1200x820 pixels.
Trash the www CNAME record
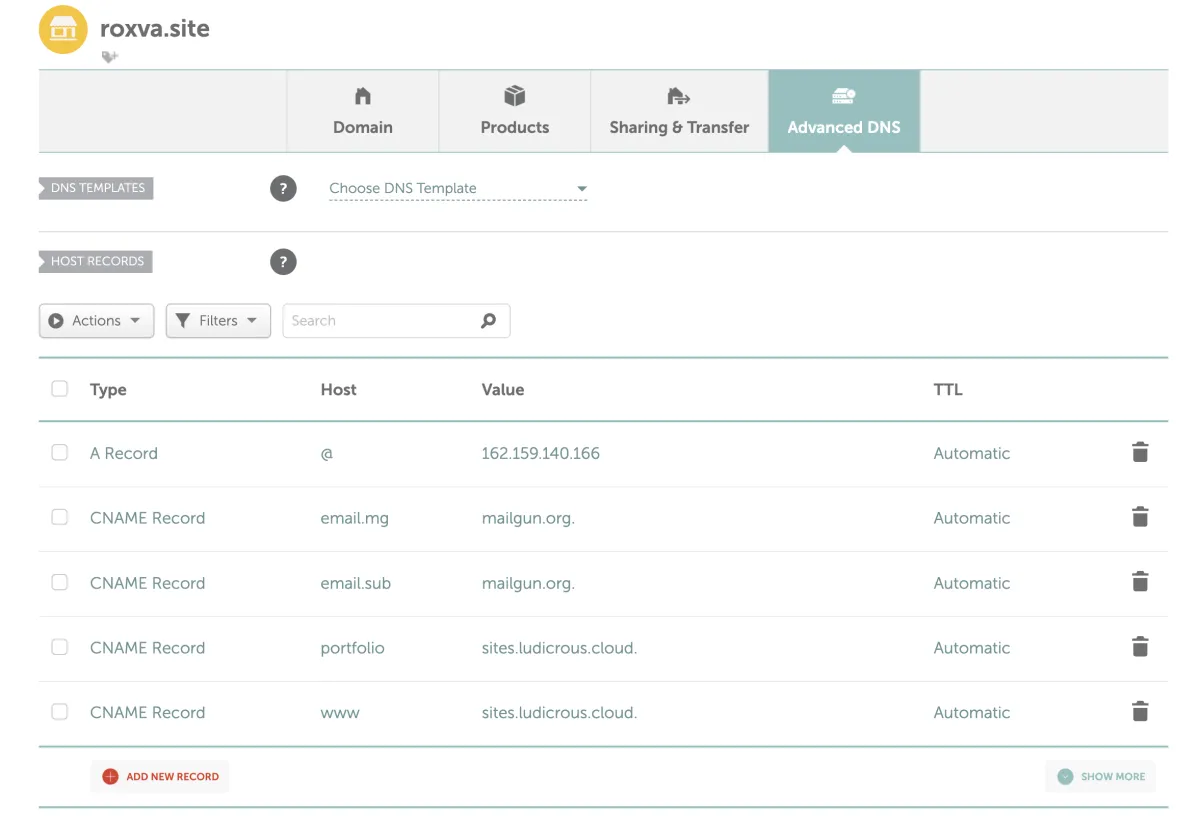coord(1139,712)
